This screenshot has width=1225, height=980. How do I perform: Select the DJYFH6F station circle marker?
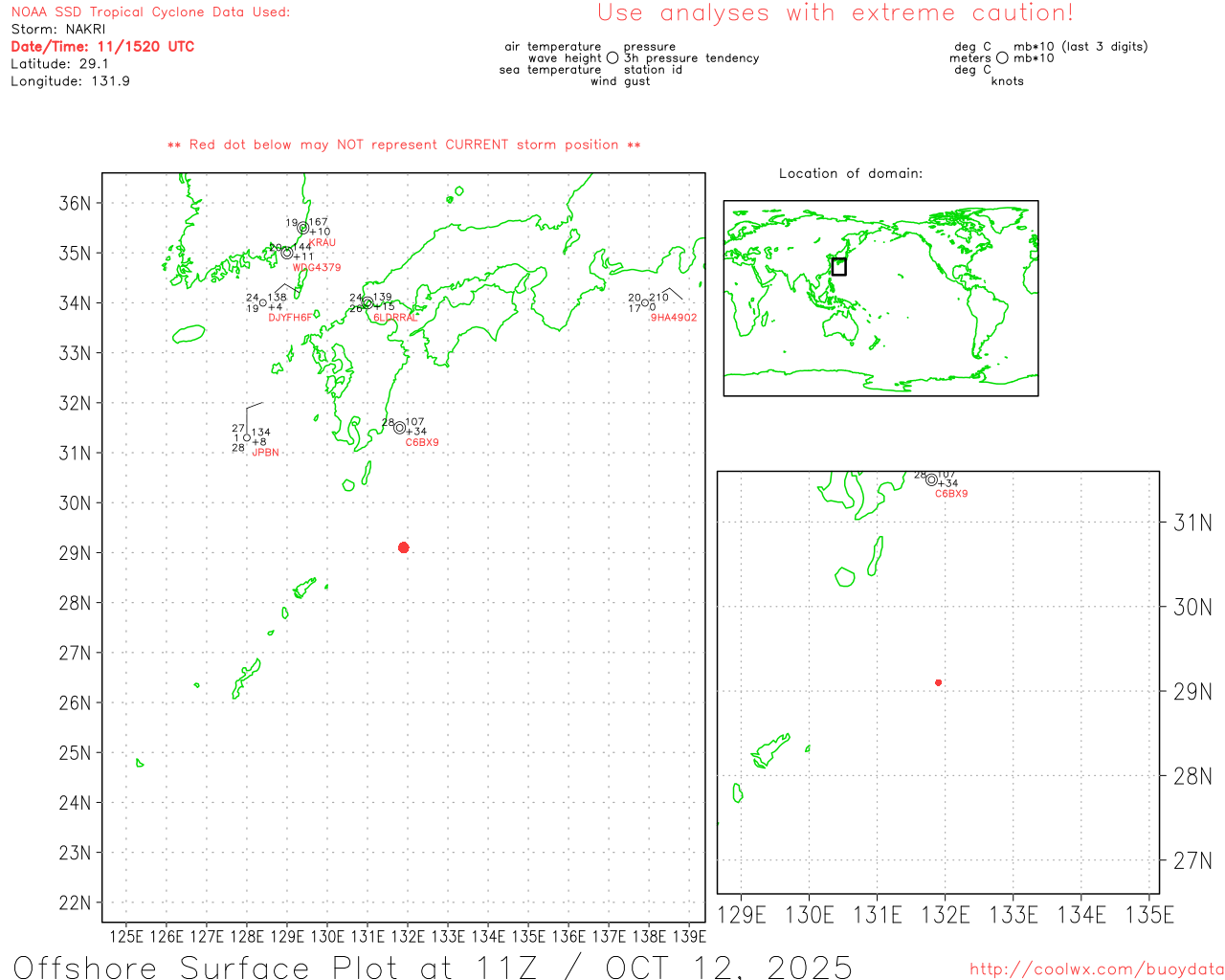[263, 302]
